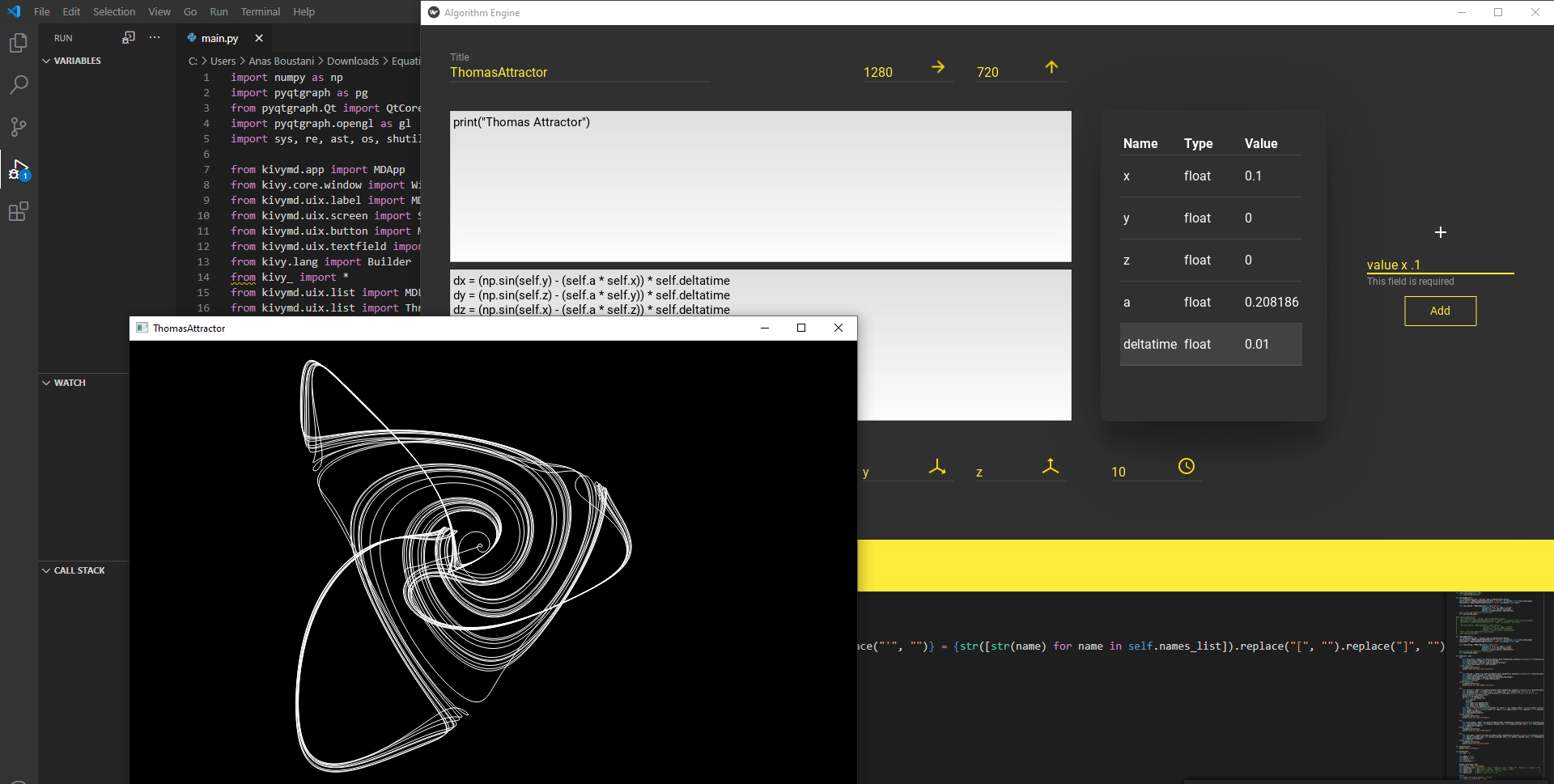Click the debug console icon in RUN header
Viewport: 1554px width, 784px height.
(x=129, y=38)
